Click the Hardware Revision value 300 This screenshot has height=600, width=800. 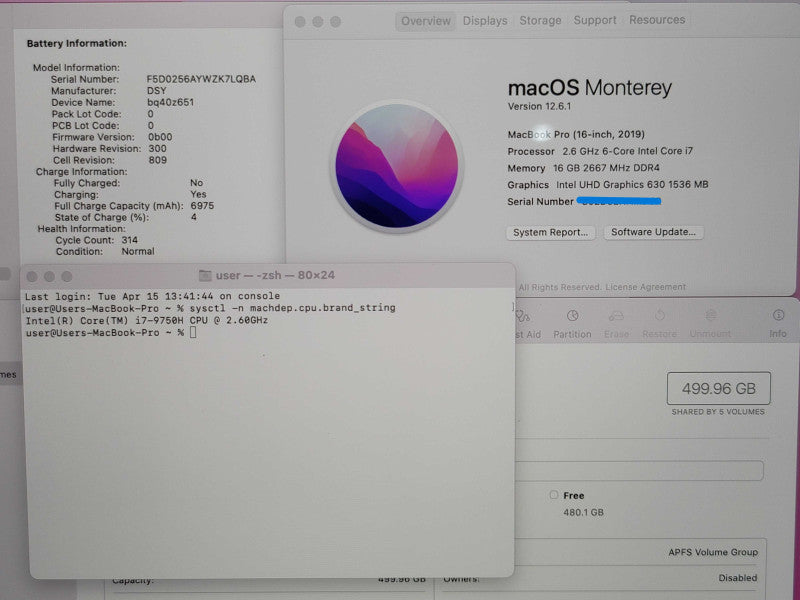click(157, 148)
